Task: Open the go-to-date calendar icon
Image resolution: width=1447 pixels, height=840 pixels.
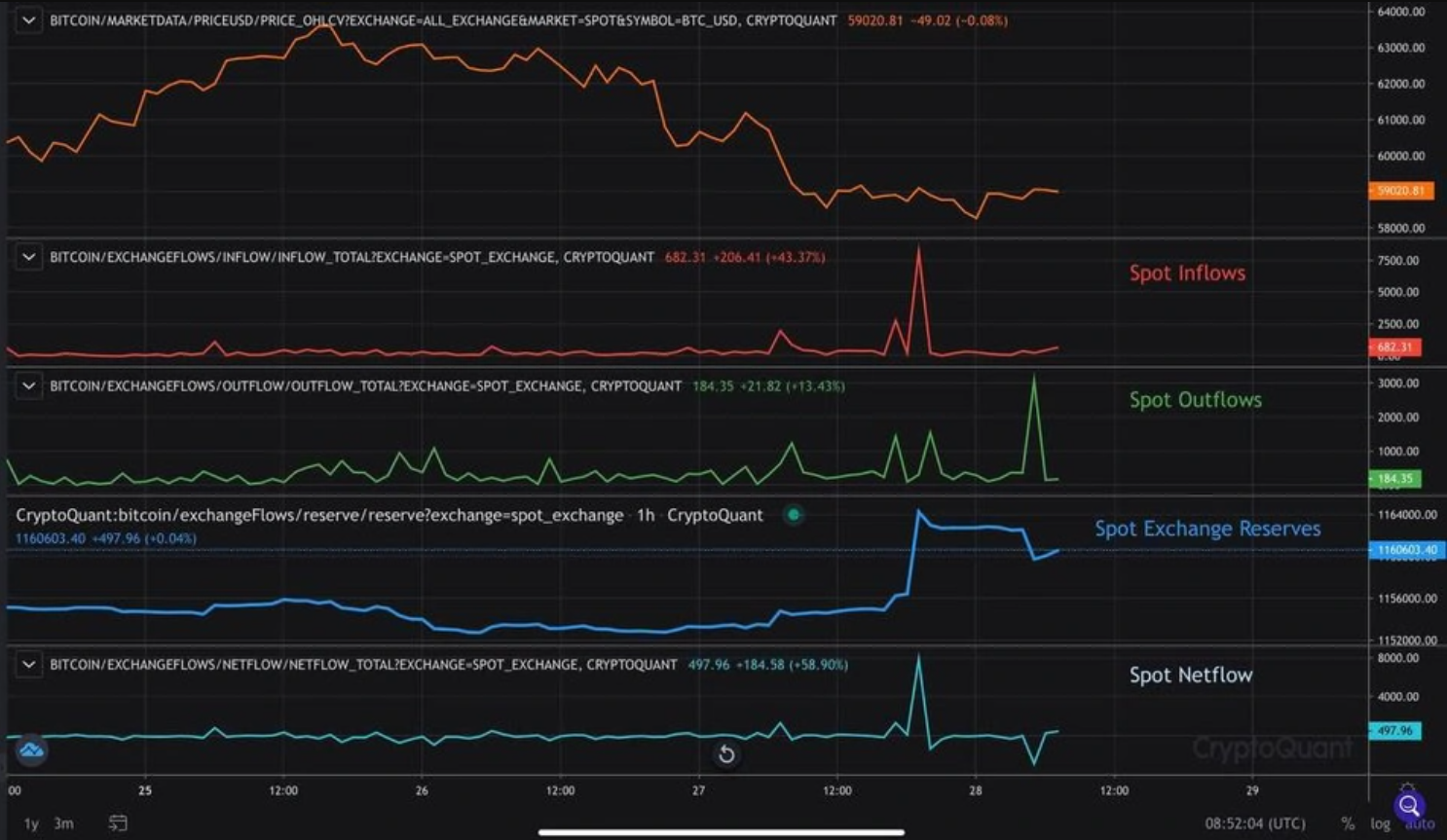Action: point(118,823)
